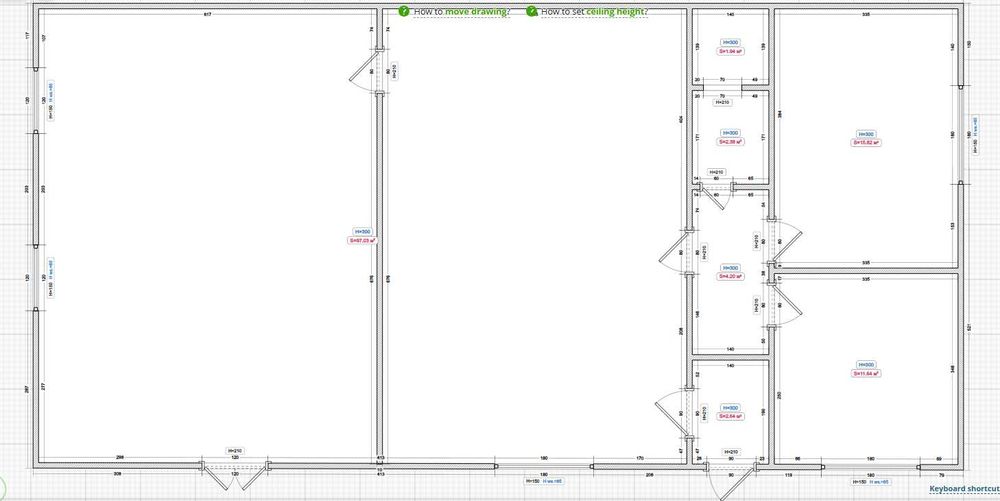
Task: Click the H=300 label above S=11.64 m²
Action: click(x=866, y=365)
